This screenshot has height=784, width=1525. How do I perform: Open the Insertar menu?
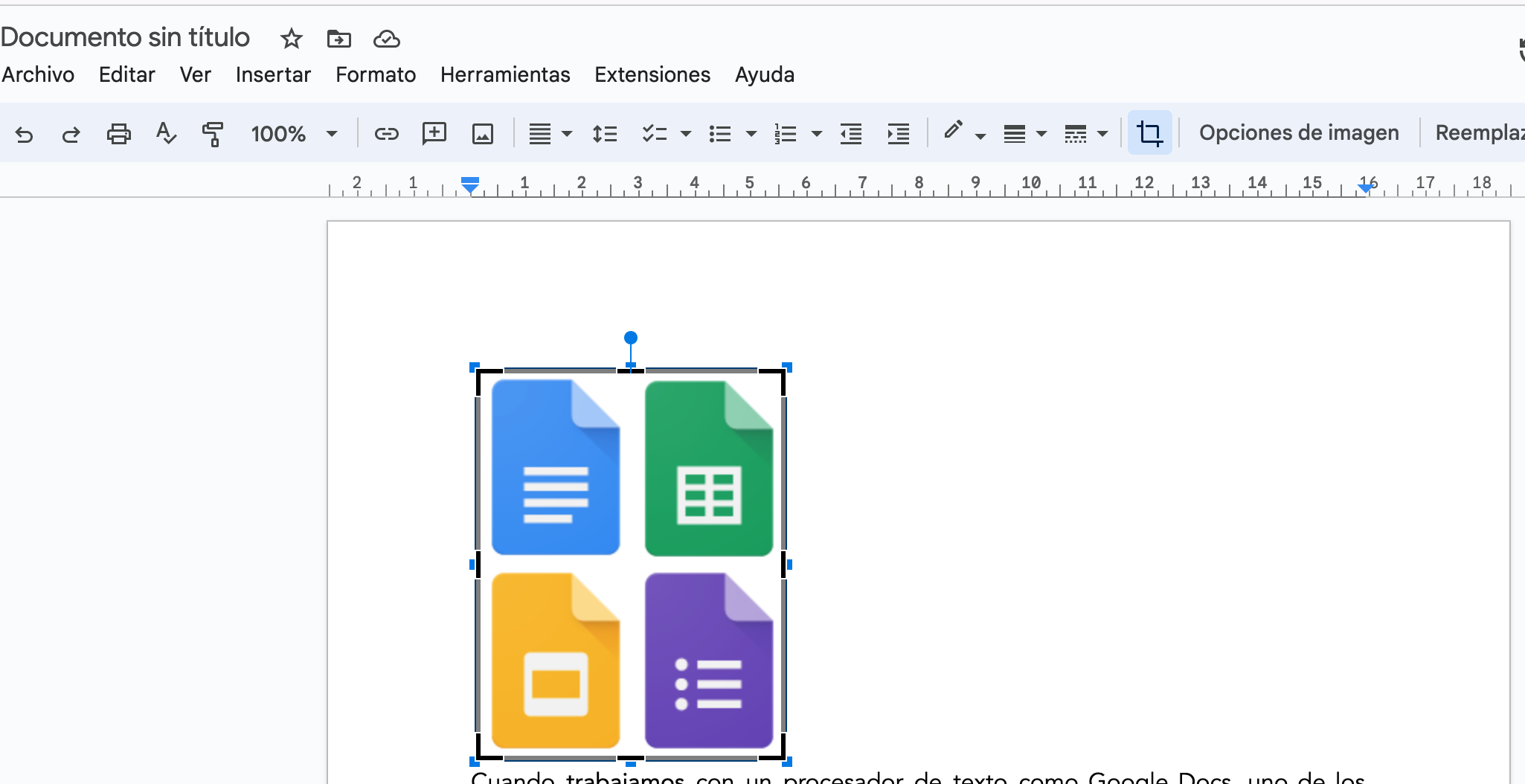[273, 75]
